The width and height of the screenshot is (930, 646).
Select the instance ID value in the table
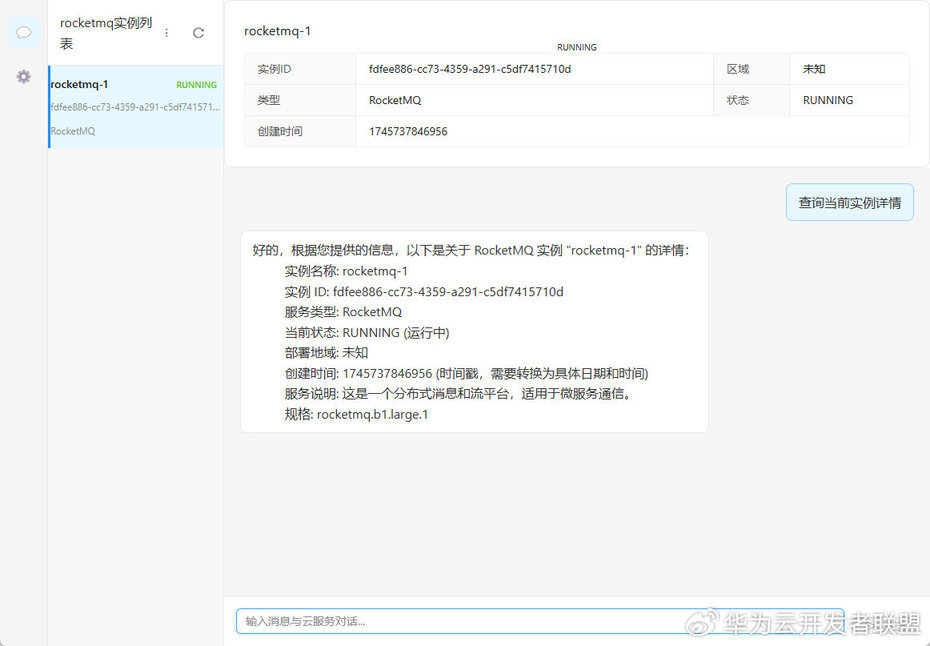pyautogui.click(x=470, y=69)
